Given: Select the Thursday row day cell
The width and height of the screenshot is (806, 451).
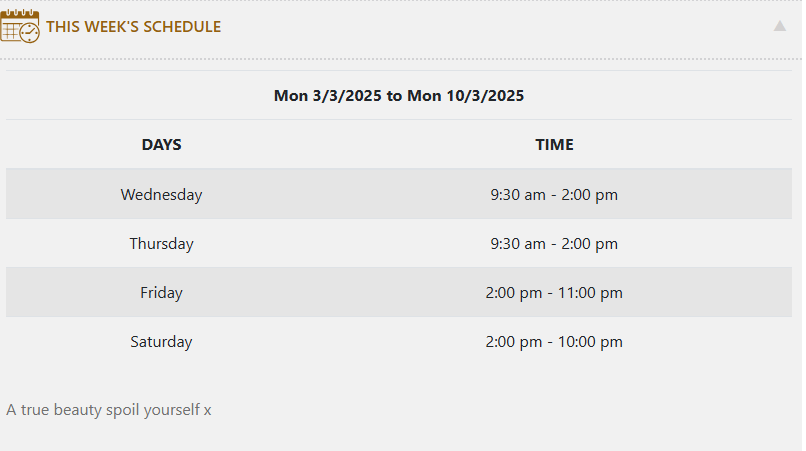Looking at the screenshot, I should [x=161, y=243].
